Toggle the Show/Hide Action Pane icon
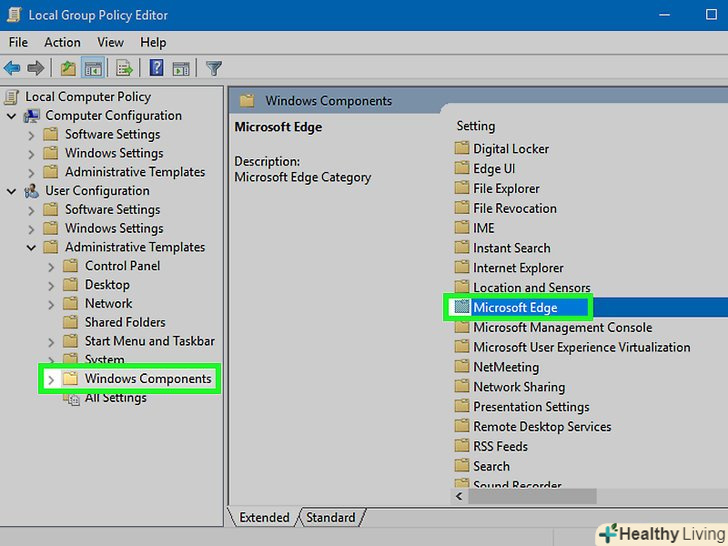Image resolution: width=728 pixels, height=546 pixels. [181, 69]
